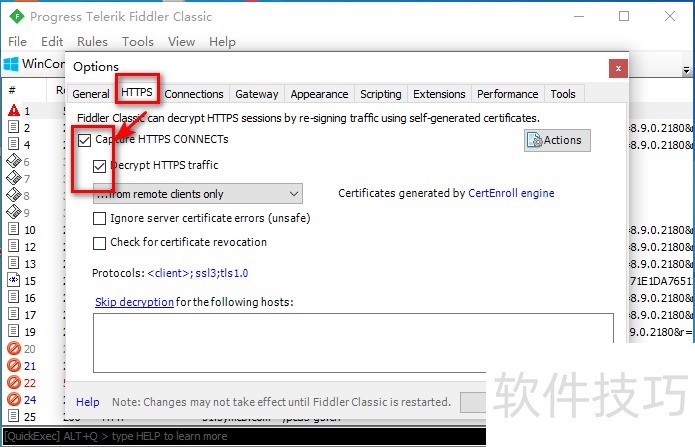The height and width of the screenshot is (447, 695).
Task: Select session 4 document icon
Action: [x=14, y=144]
